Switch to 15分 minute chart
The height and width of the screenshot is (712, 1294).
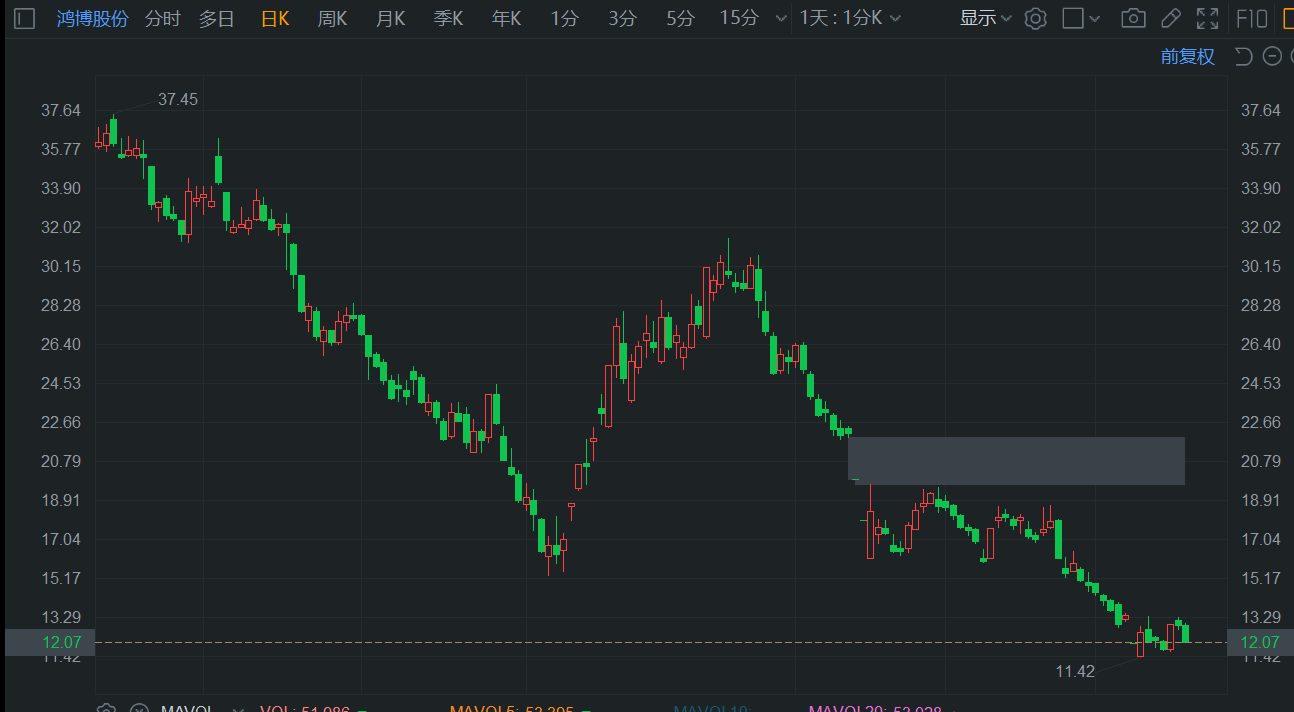(x=739, y=18)
